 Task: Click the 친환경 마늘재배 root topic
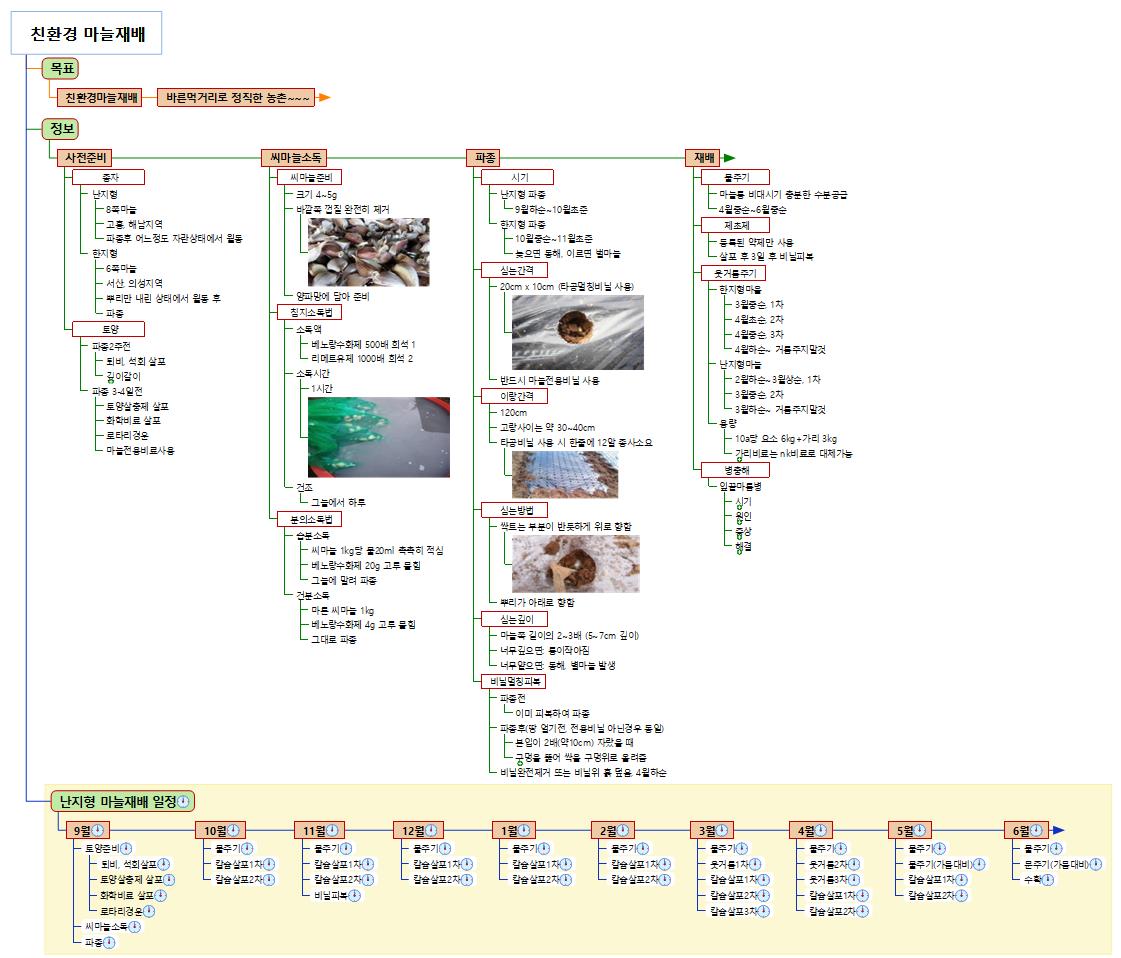(87, 35)
